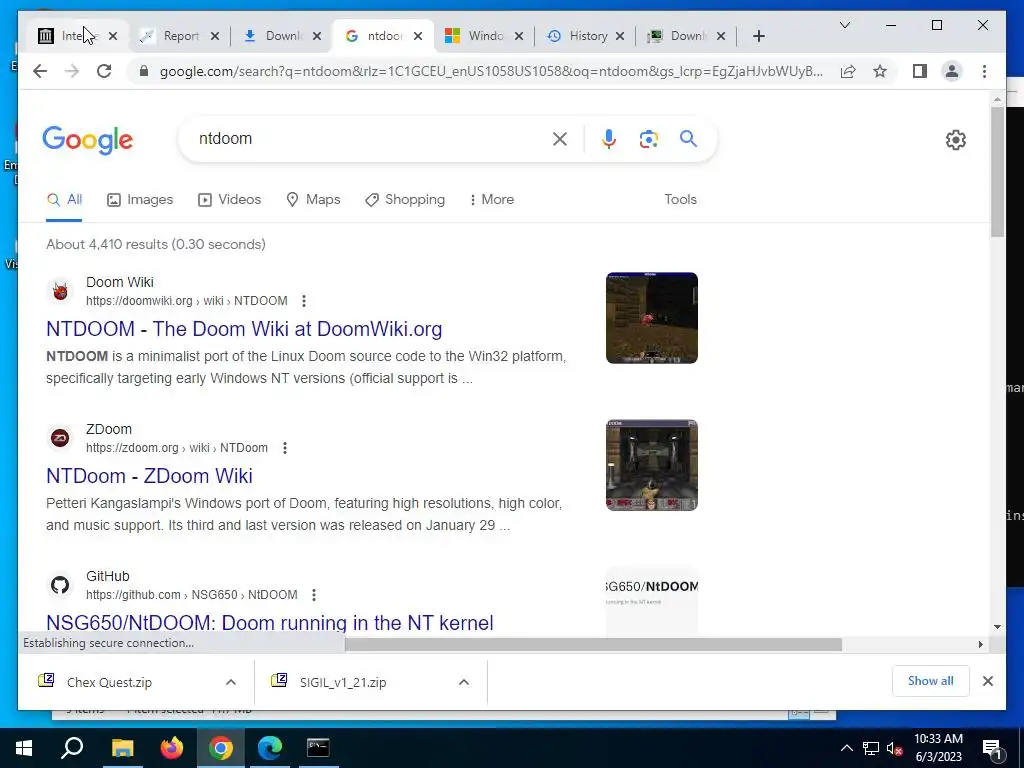Screen dimensions: 1024x768
Task: Open ZDoom result thumbnail
Action: pyautogui.click(x=652, y=465)
